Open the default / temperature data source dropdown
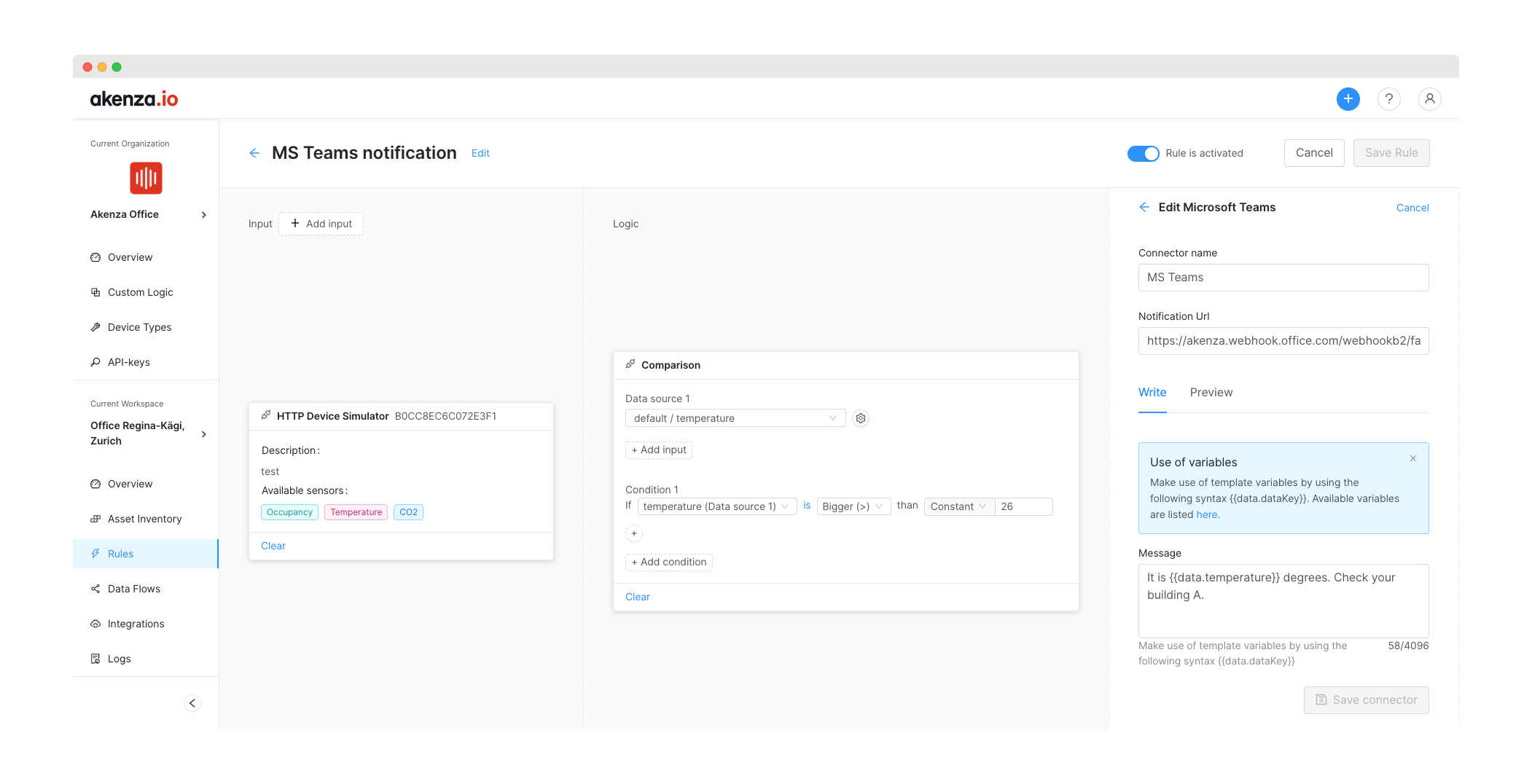The width and height of the screenshot is (1532, 784). click(735, 418)
